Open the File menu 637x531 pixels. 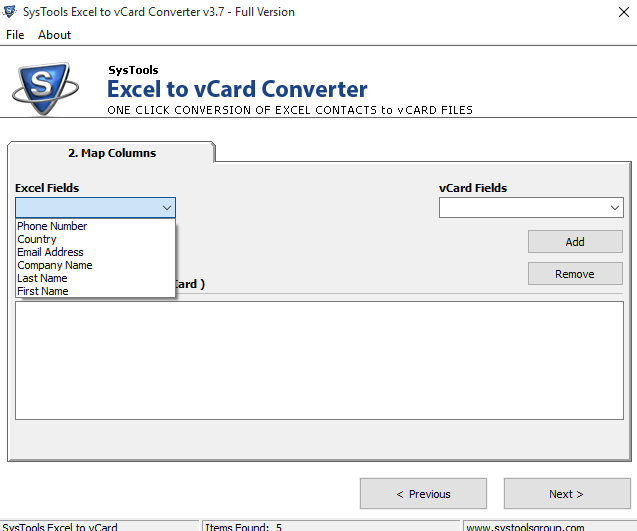tap(15, 35)
